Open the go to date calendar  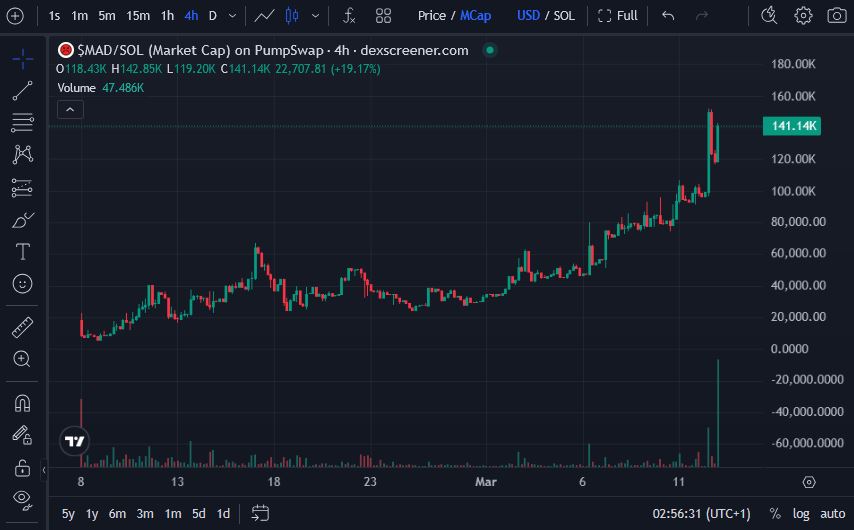tap(260, 513)
